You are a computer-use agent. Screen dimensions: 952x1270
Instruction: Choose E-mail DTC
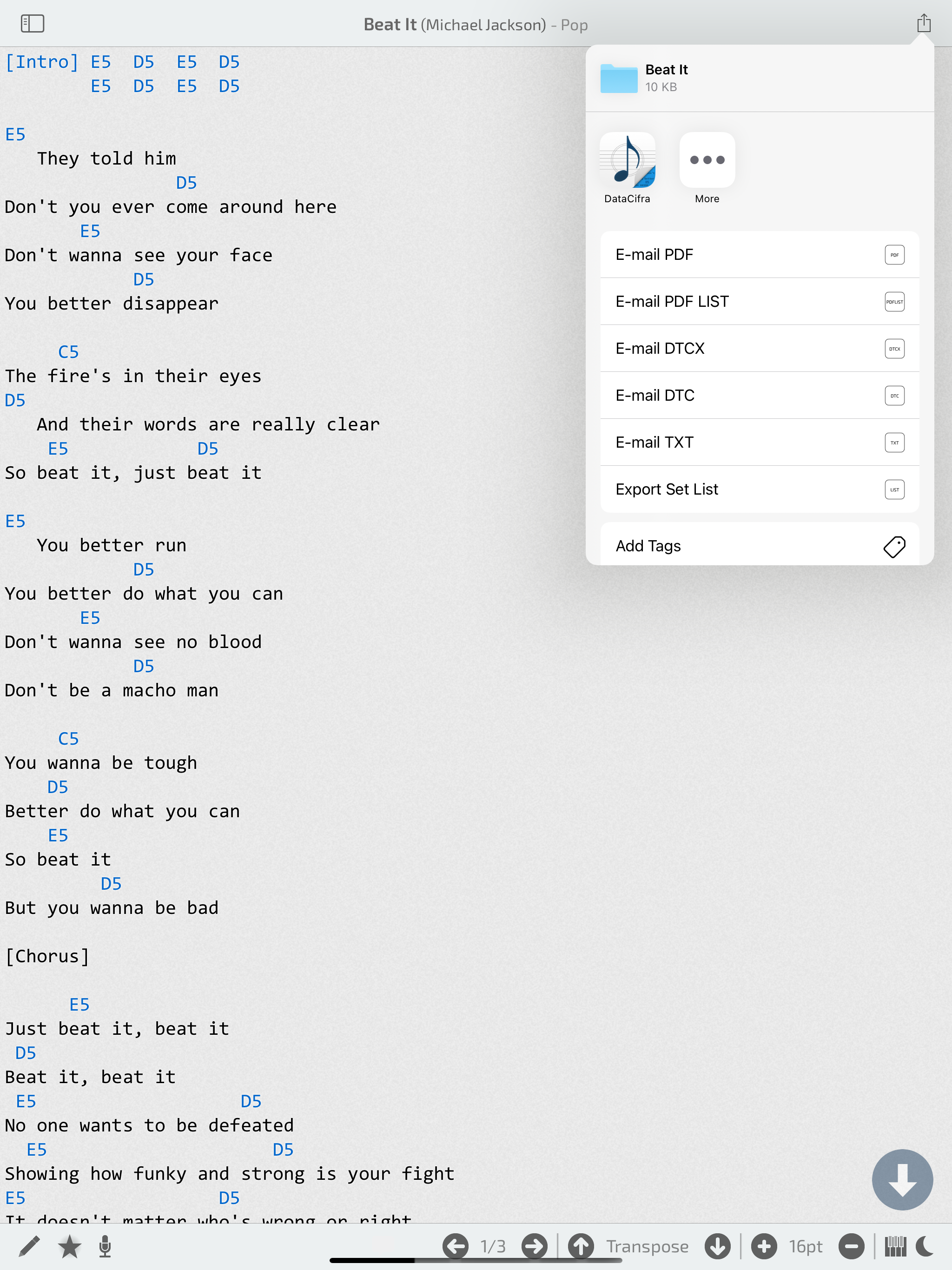click(759, 396)
